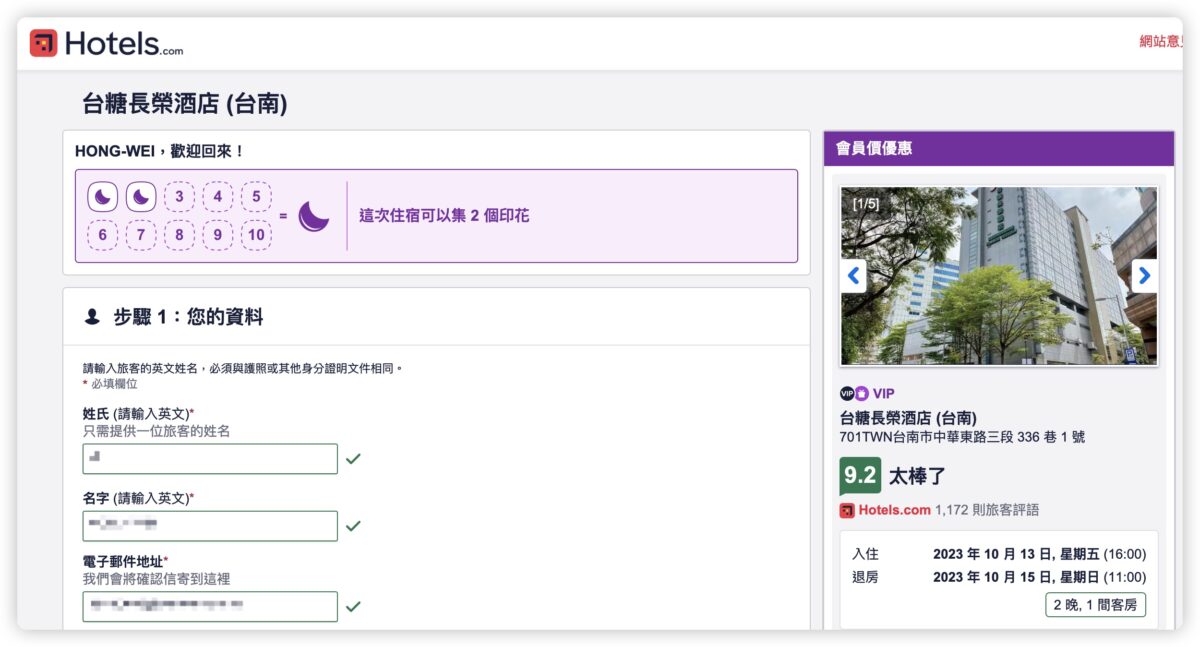
Task: Click the 台糖長榮酒店 (台南) page title
Action: pos(185,103)
